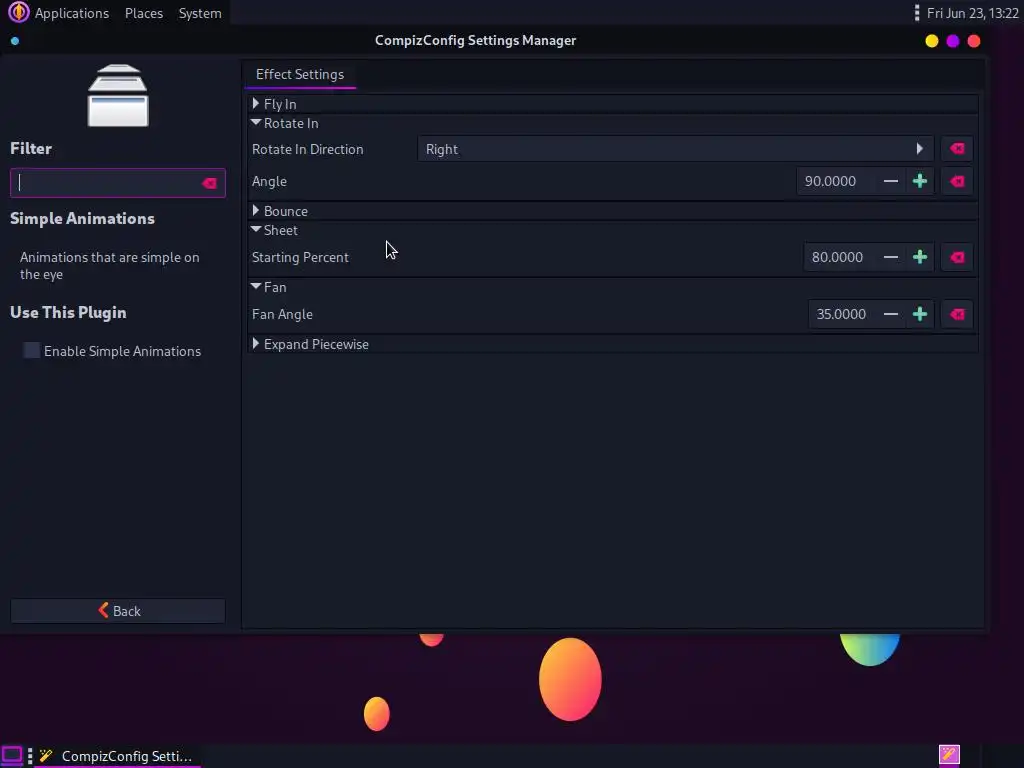Increase Starting Percent with plus button
The width and height of the screenshot is (1024, 768).
(x=920, y=257)
